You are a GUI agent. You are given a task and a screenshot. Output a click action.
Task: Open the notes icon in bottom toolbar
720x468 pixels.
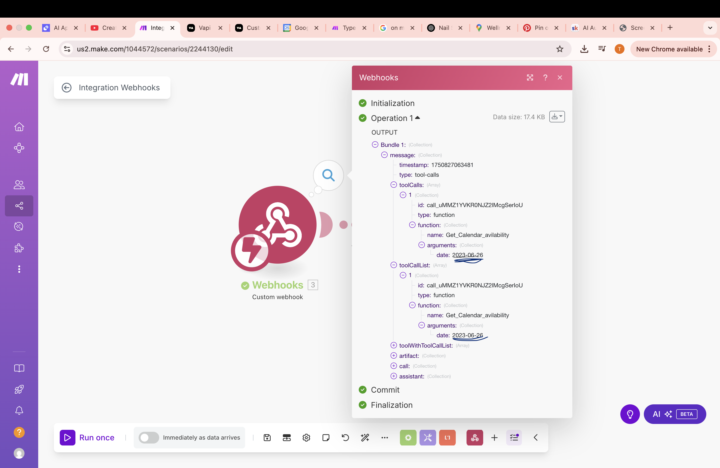click(x=326, y=438)
